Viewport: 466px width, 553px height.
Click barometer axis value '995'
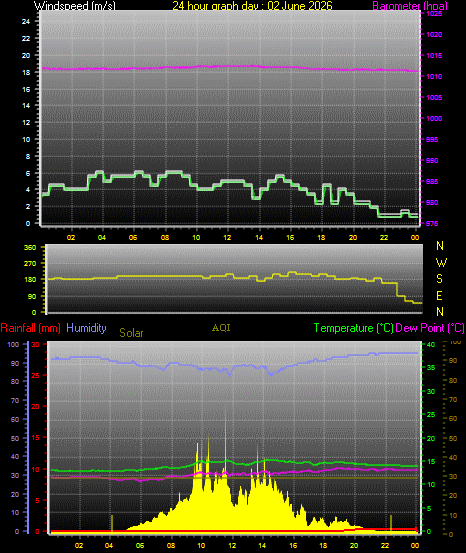pyautogui.click(x=432, y=140)
